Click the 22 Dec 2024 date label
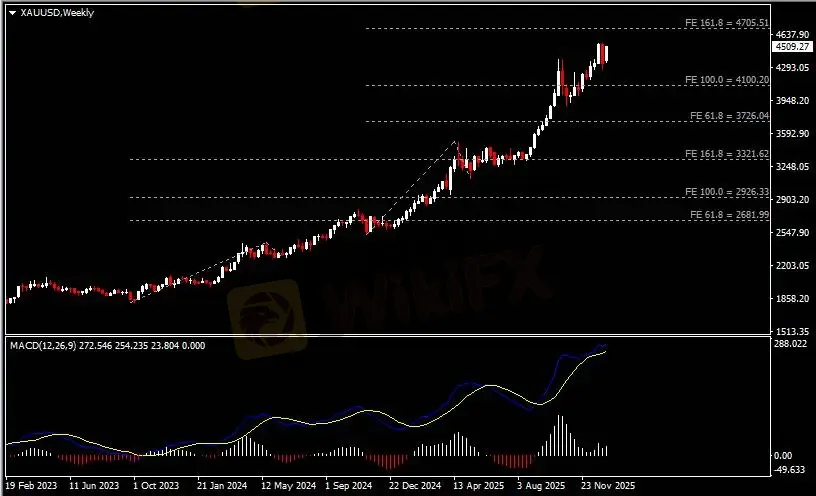This screenshot has width=816, height=496. (x=415, y=486)
